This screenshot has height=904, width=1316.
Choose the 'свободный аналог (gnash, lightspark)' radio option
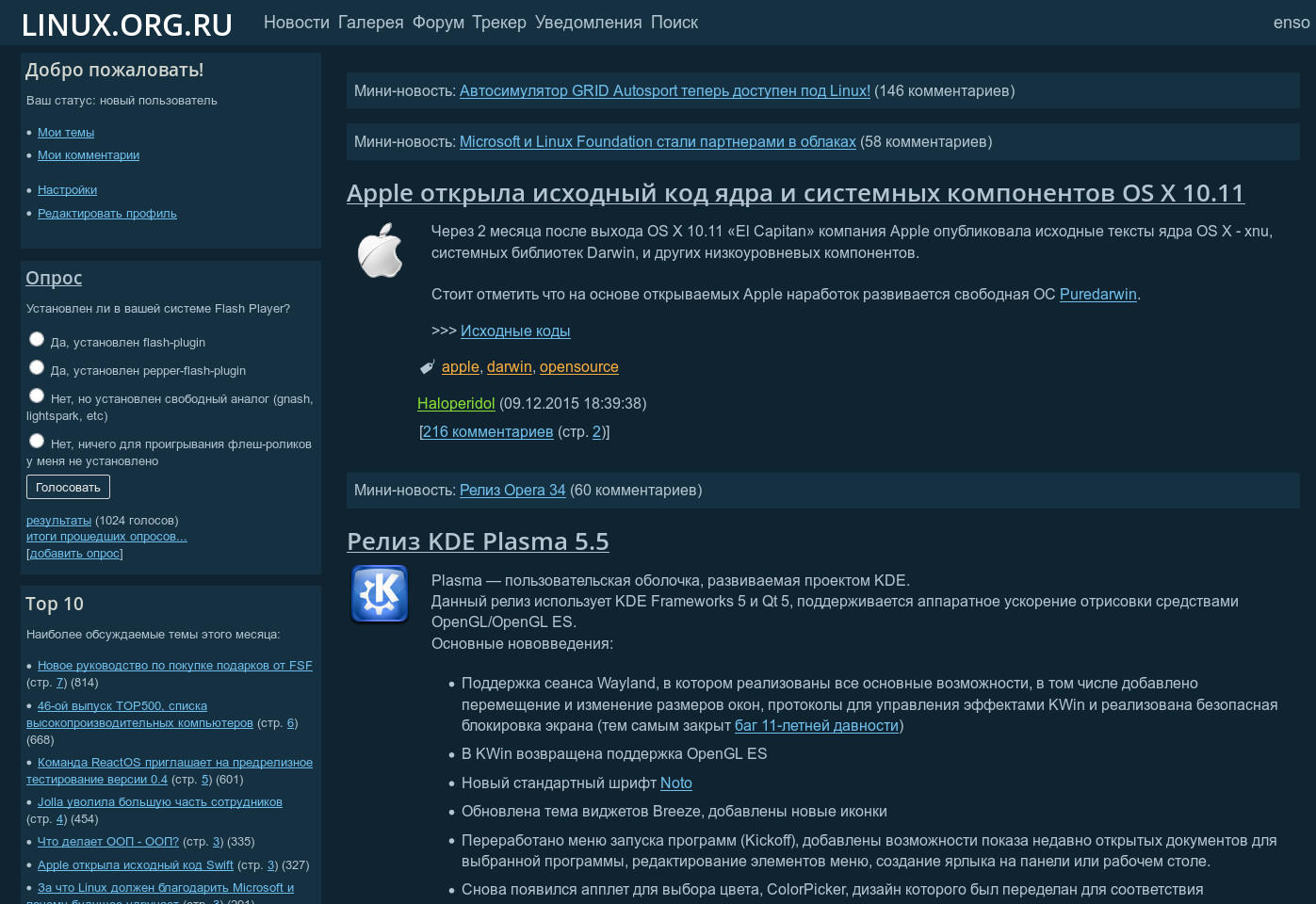point(37,395)
